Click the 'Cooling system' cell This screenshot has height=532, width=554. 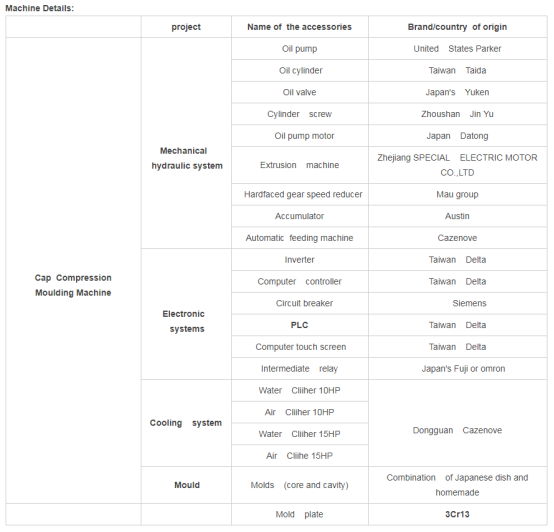tap(186, 423)
